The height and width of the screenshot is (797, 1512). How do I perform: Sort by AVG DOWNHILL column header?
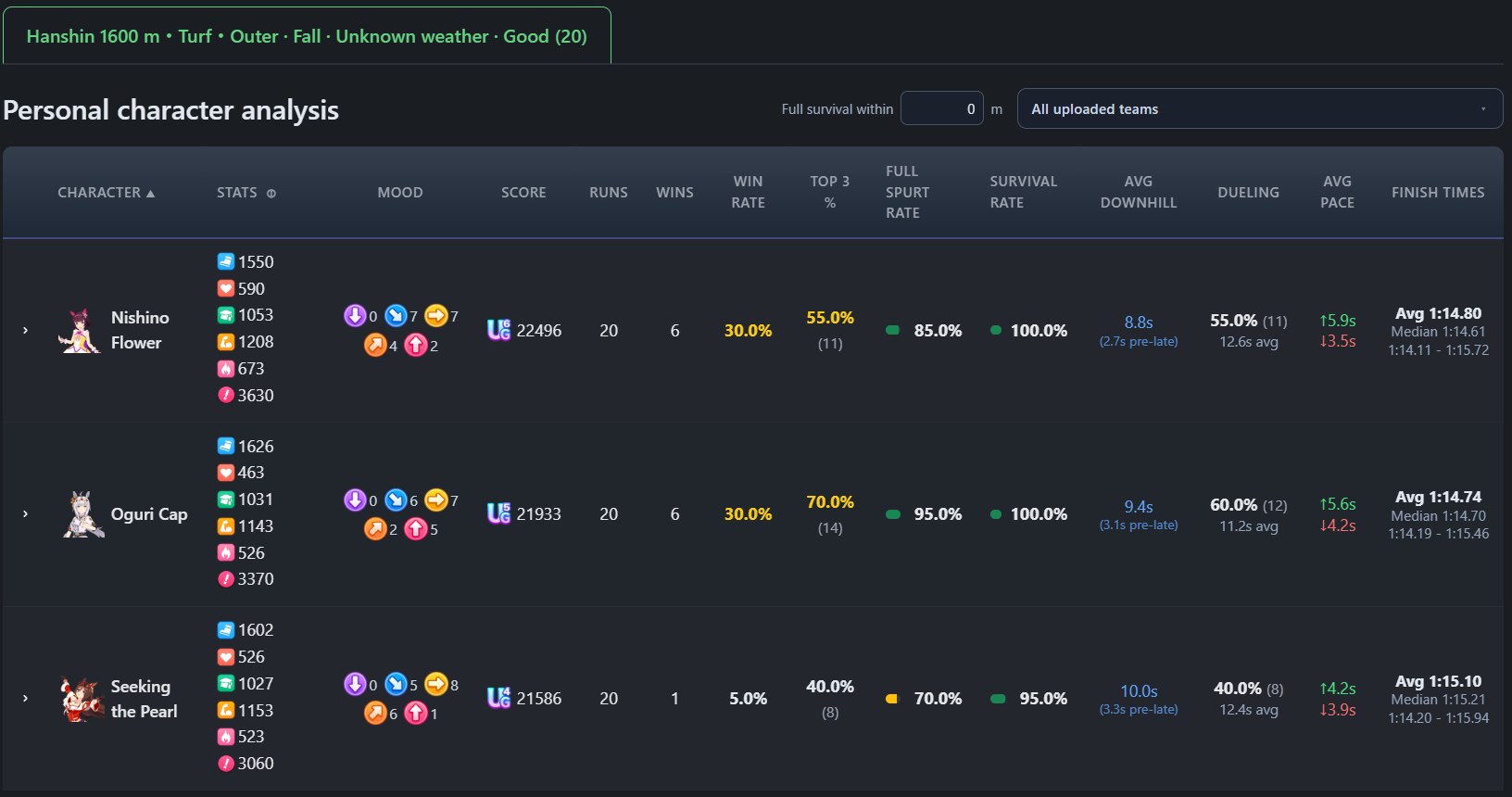click(1139, 192)
